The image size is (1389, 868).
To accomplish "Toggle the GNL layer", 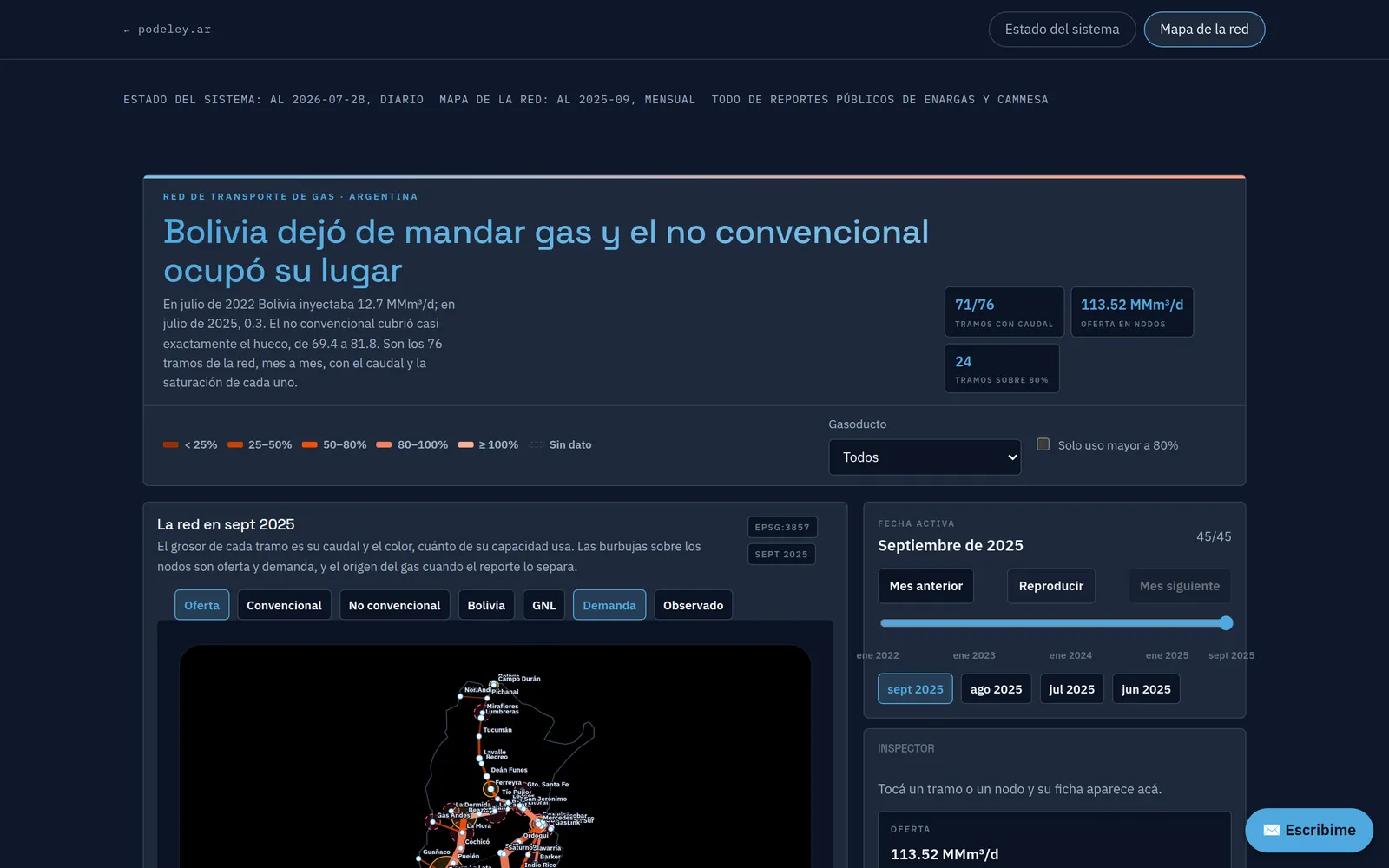I will coord(543,605).
